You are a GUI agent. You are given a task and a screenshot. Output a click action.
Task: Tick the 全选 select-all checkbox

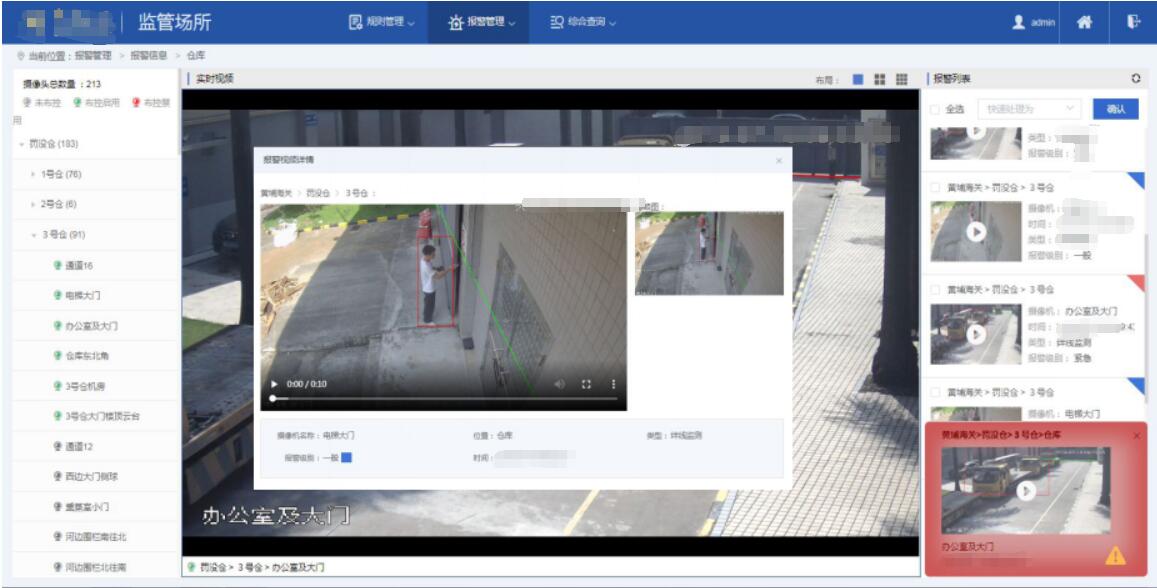coord(935,109)
